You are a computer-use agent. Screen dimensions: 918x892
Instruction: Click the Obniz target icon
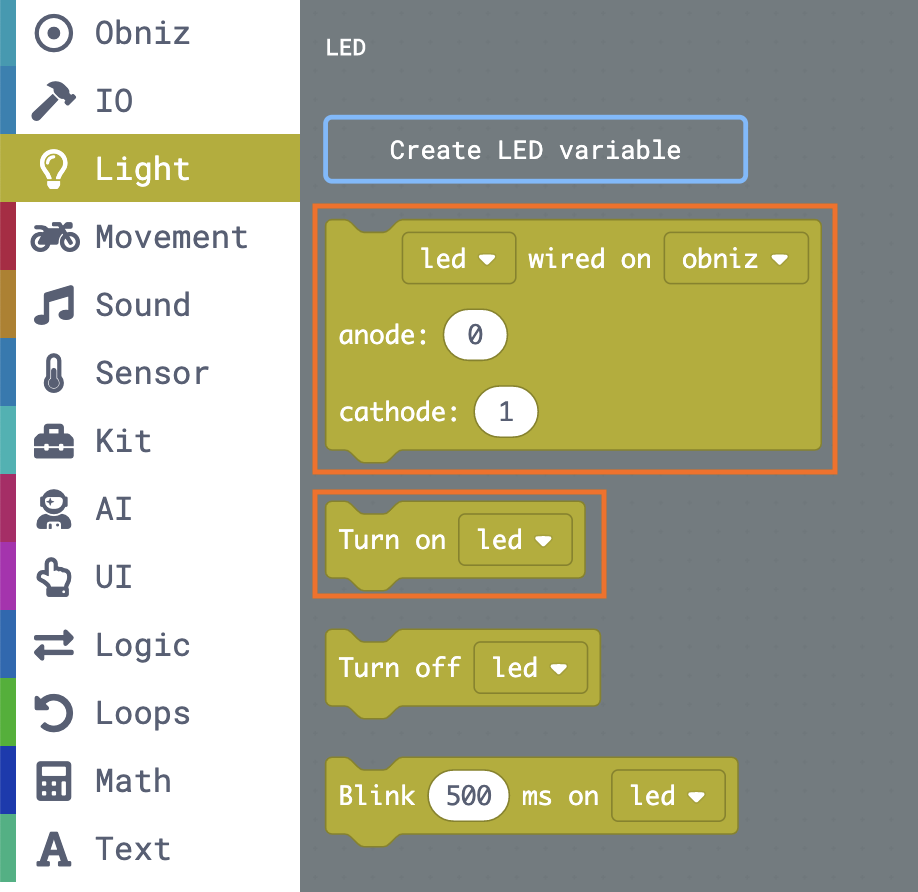coord(54,33)
